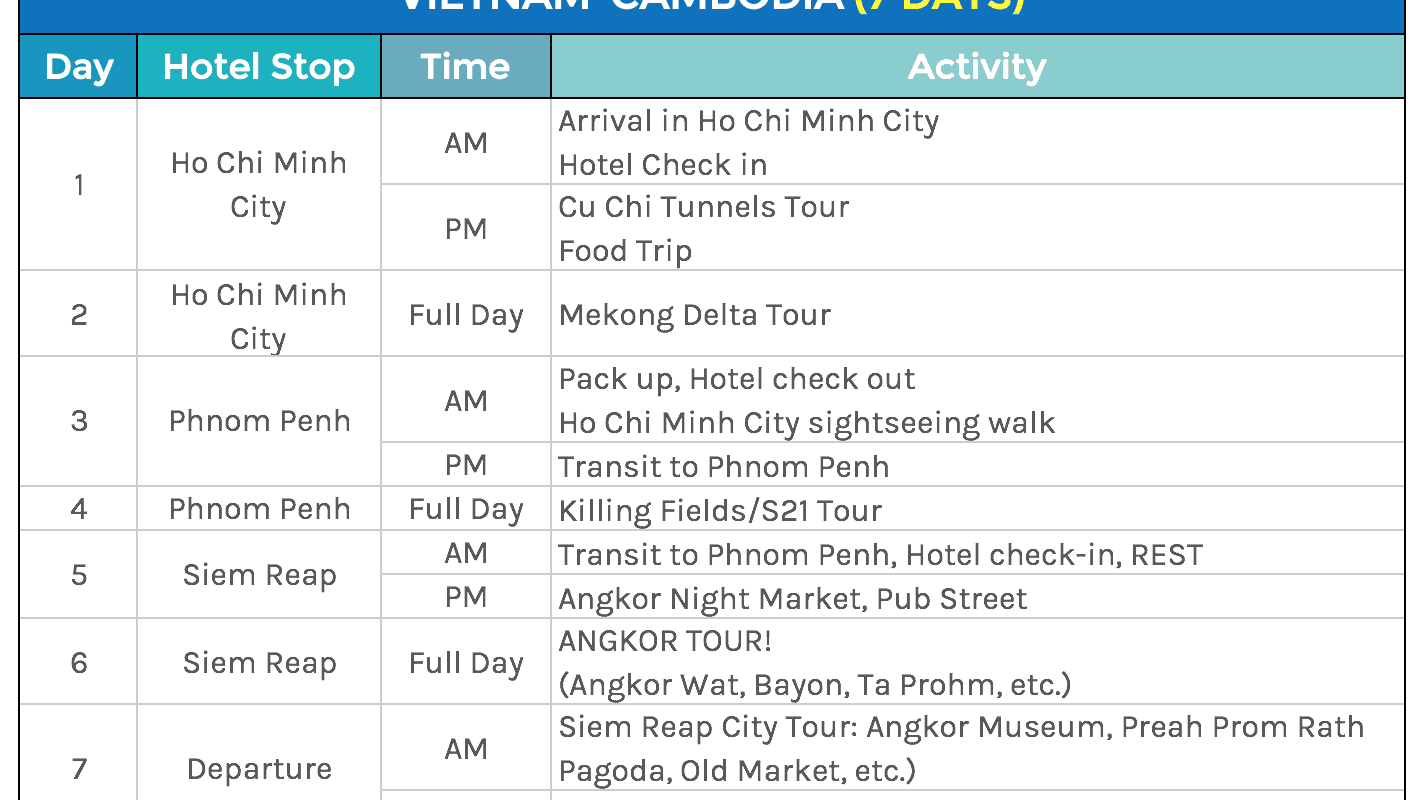Click "(Angkor Wat, Bayon, Ta Prohm, etc.)" line

click(814, 685)
